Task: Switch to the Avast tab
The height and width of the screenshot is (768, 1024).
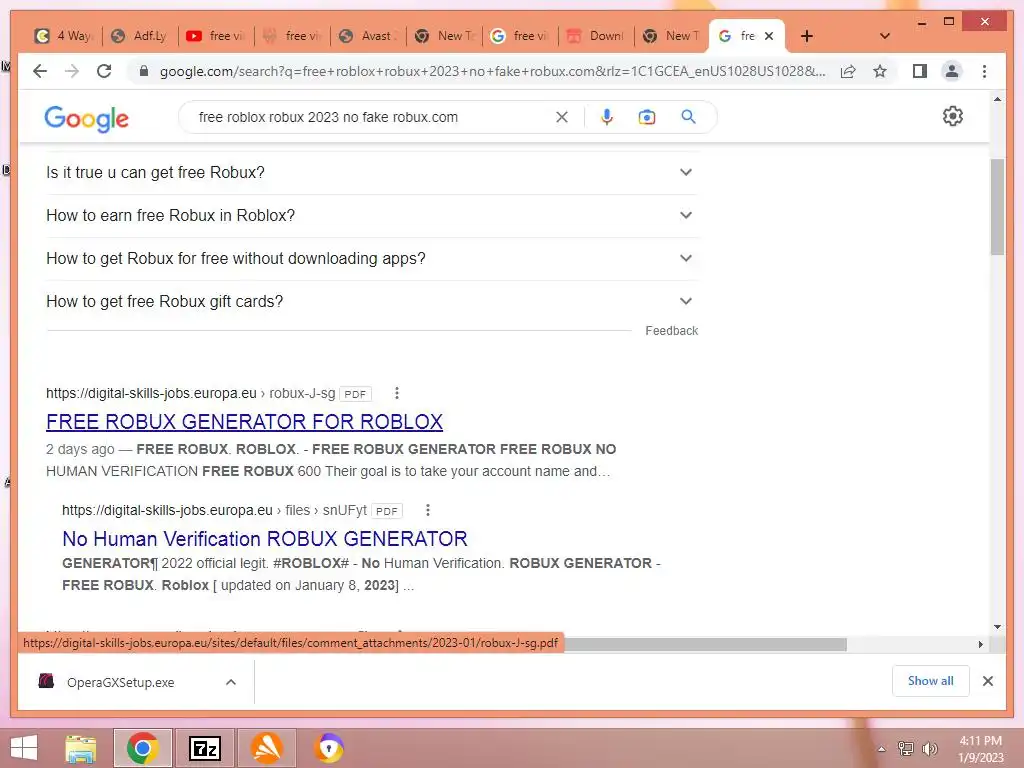Action: pyautogui.click(x=368, y=36)
